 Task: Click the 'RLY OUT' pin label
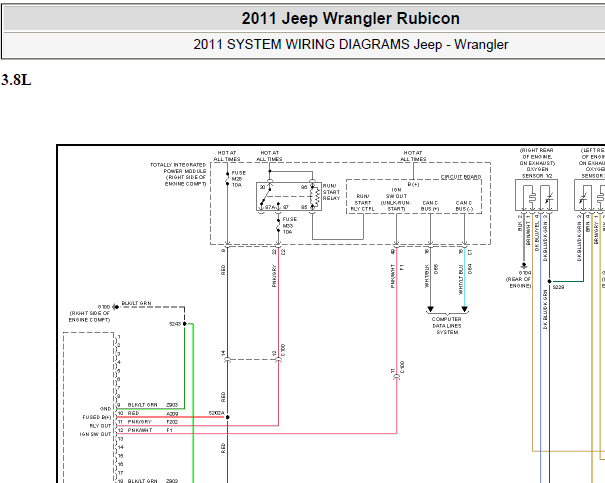click(100, 426)
